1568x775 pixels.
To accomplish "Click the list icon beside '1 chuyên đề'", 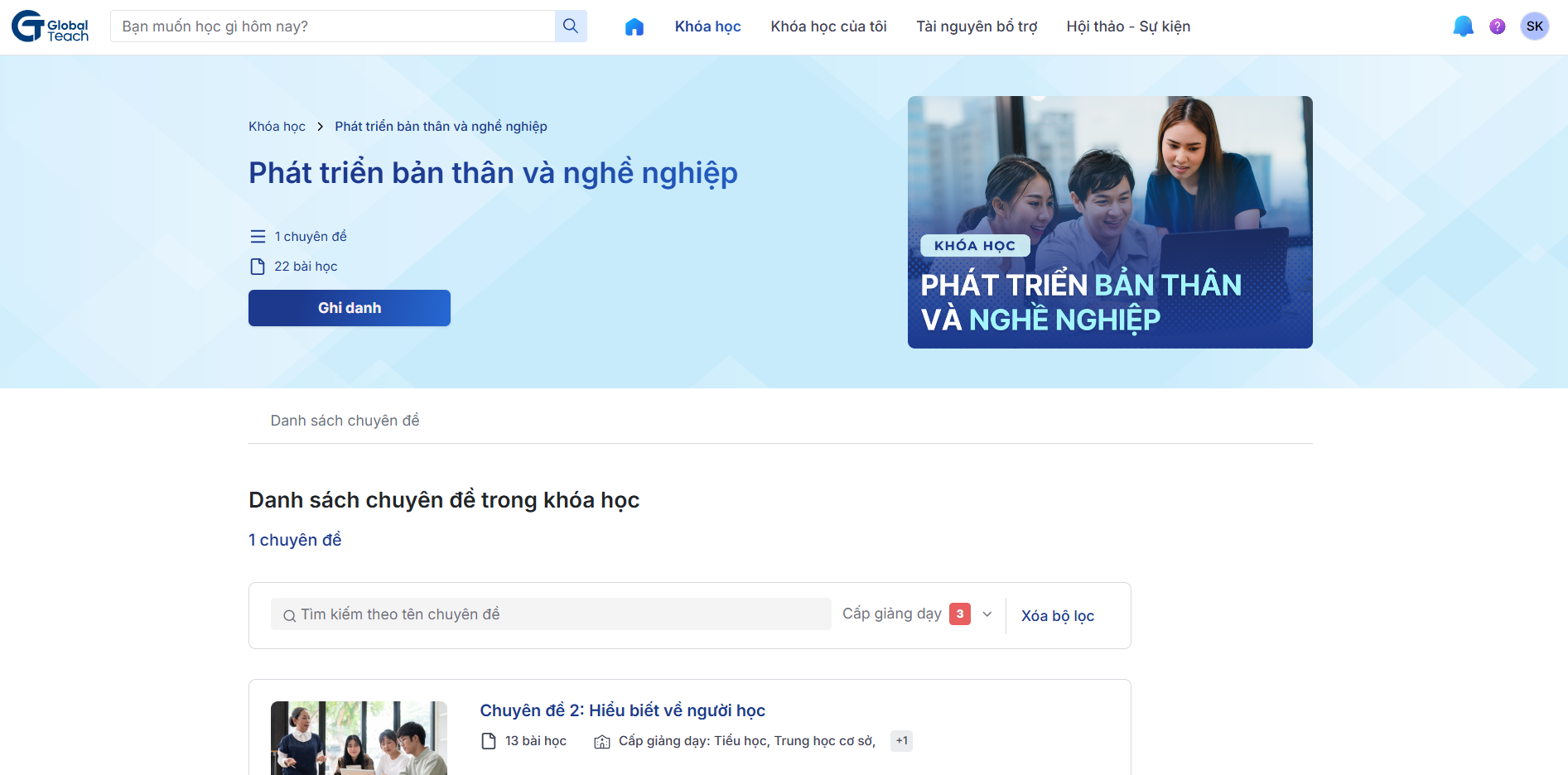I will tap(257, 236).
